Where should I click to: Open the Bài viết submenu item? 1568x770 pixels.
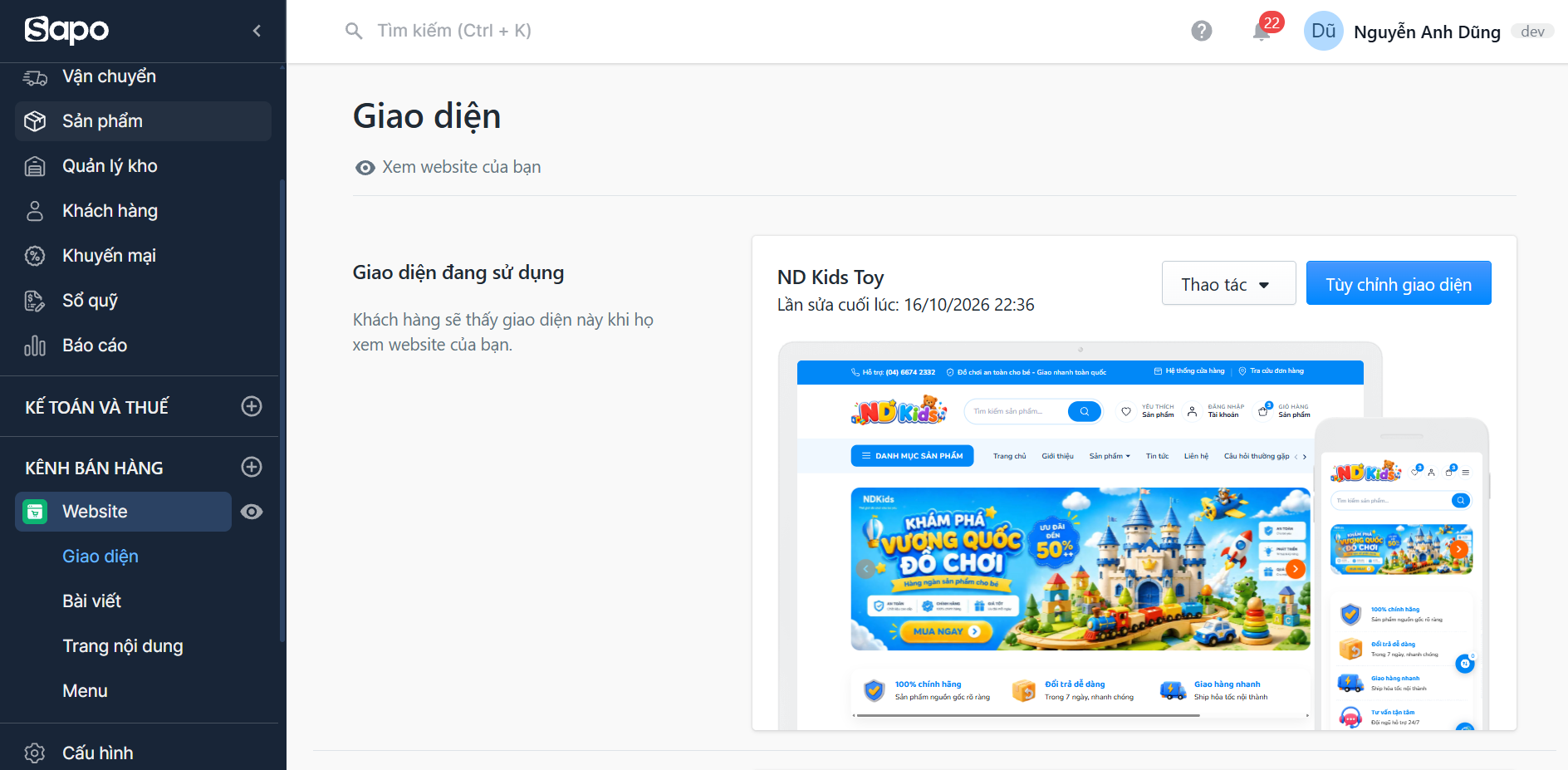pos(92,601)
